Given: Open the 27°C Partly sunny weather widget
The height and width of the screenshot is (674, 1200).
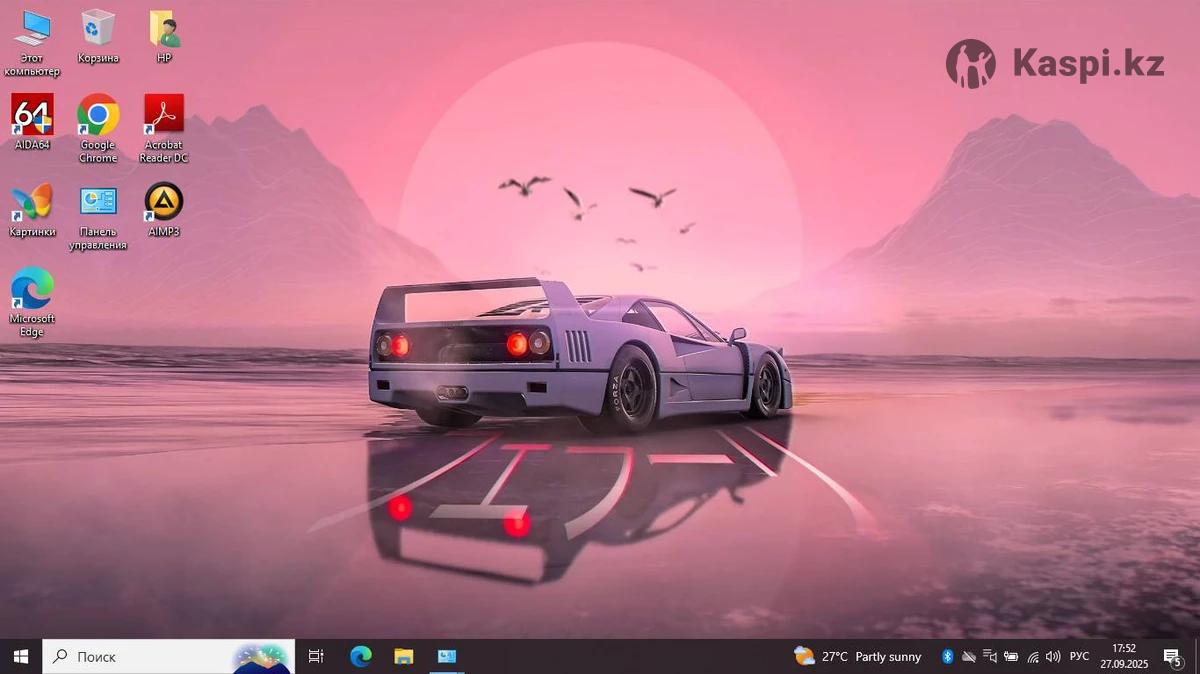Looking at the screenshot, I should tap(858, 656).
